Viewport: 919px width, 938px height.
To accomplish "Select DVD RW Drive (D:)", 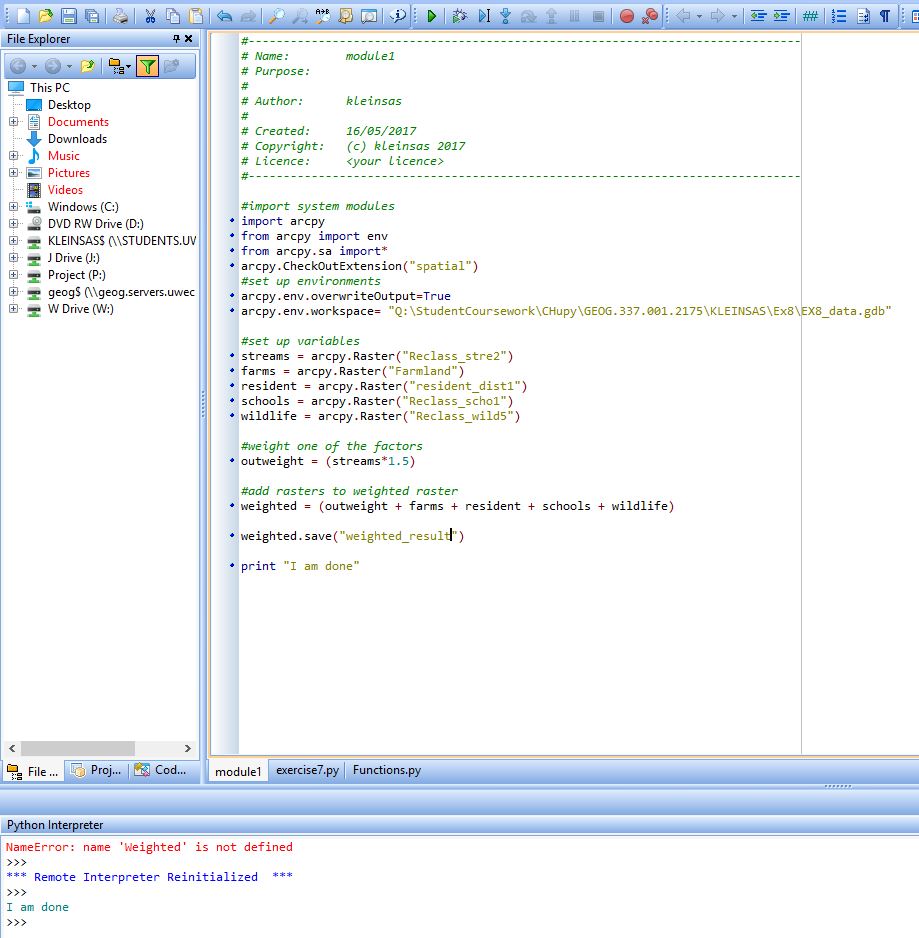I will coord(96,224).
